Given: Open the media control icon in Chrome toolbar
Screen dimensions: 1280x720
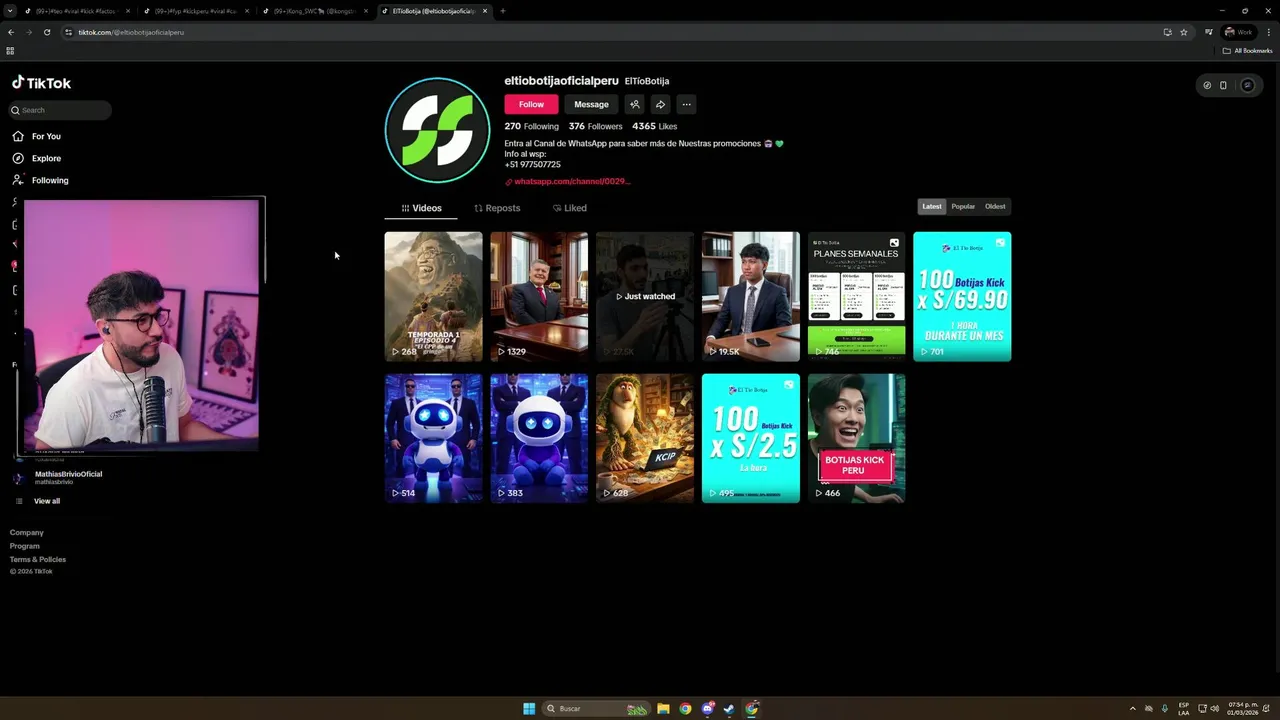Looking at the screenshot, I should [x=1208, y=32].
